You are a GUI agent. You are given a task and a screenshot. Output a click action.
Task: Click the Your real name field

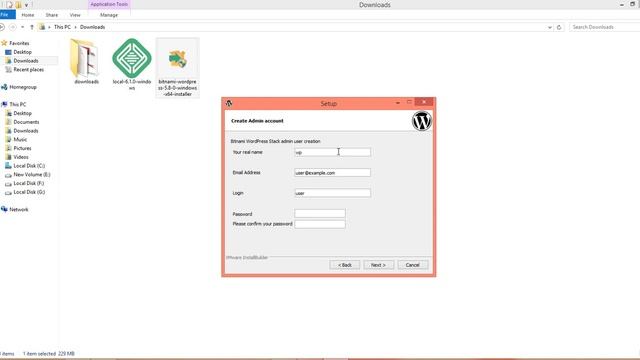click(332, 152)
